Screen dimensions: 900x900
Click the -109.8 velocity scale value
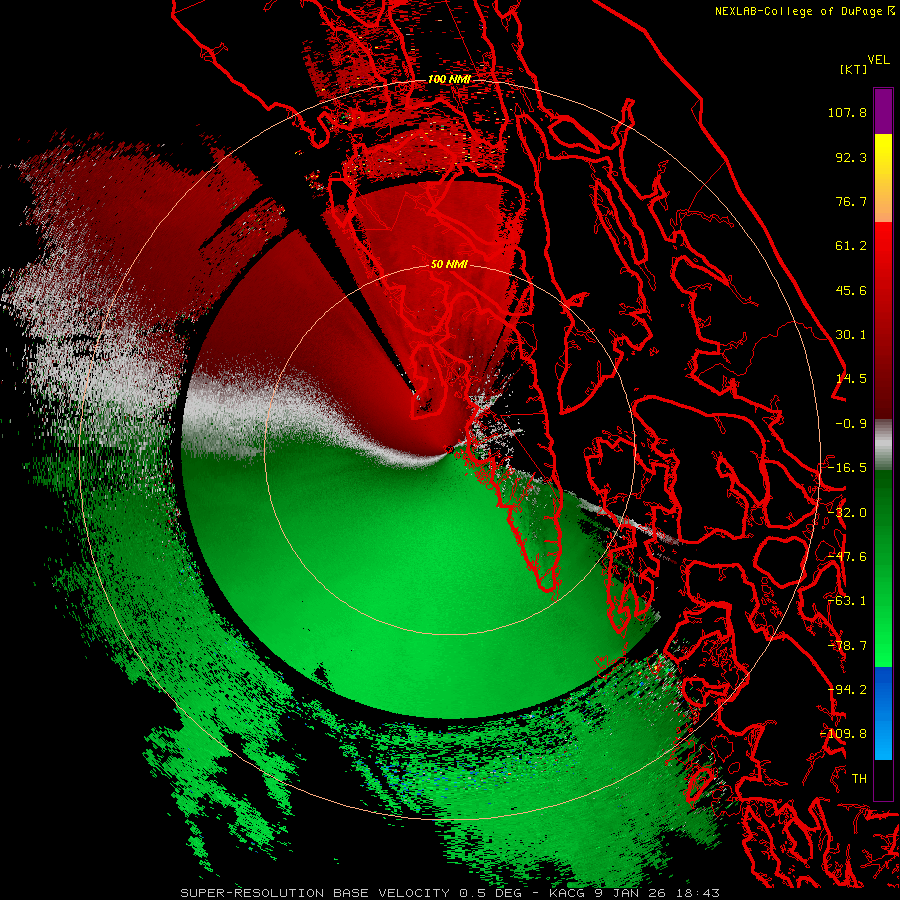843,734
